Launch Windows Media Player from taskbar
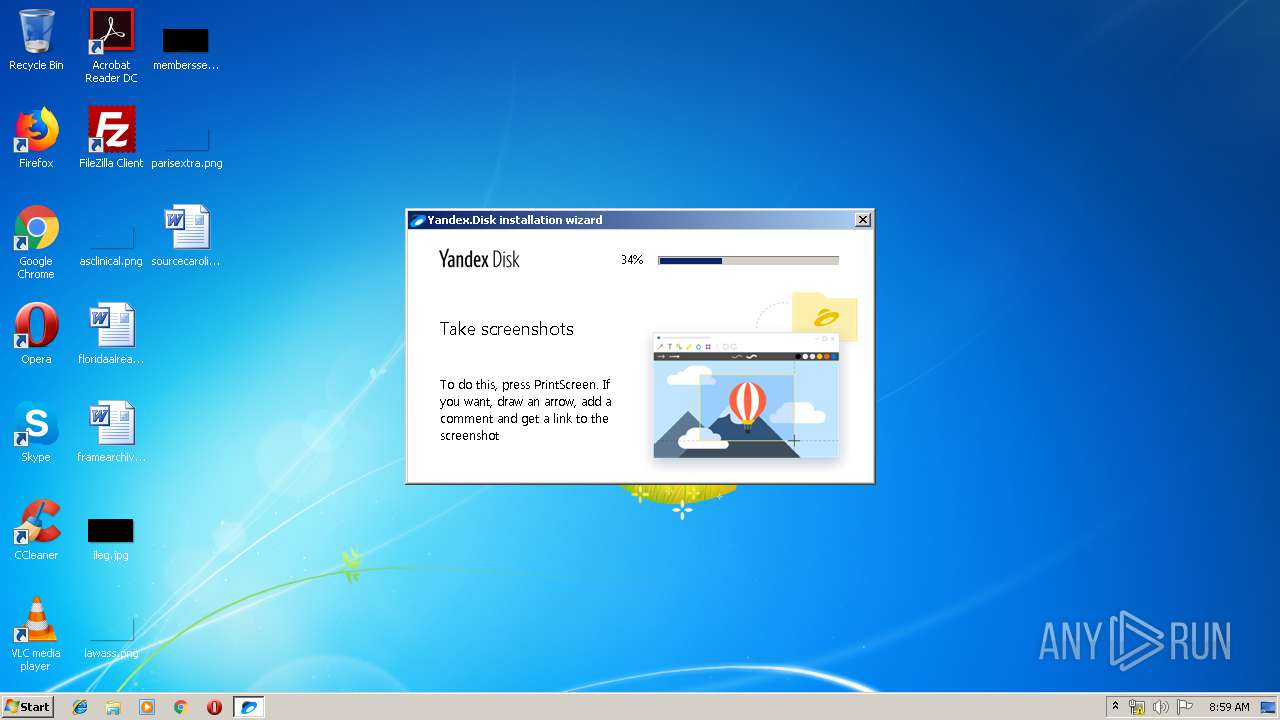 click(147, 707)
